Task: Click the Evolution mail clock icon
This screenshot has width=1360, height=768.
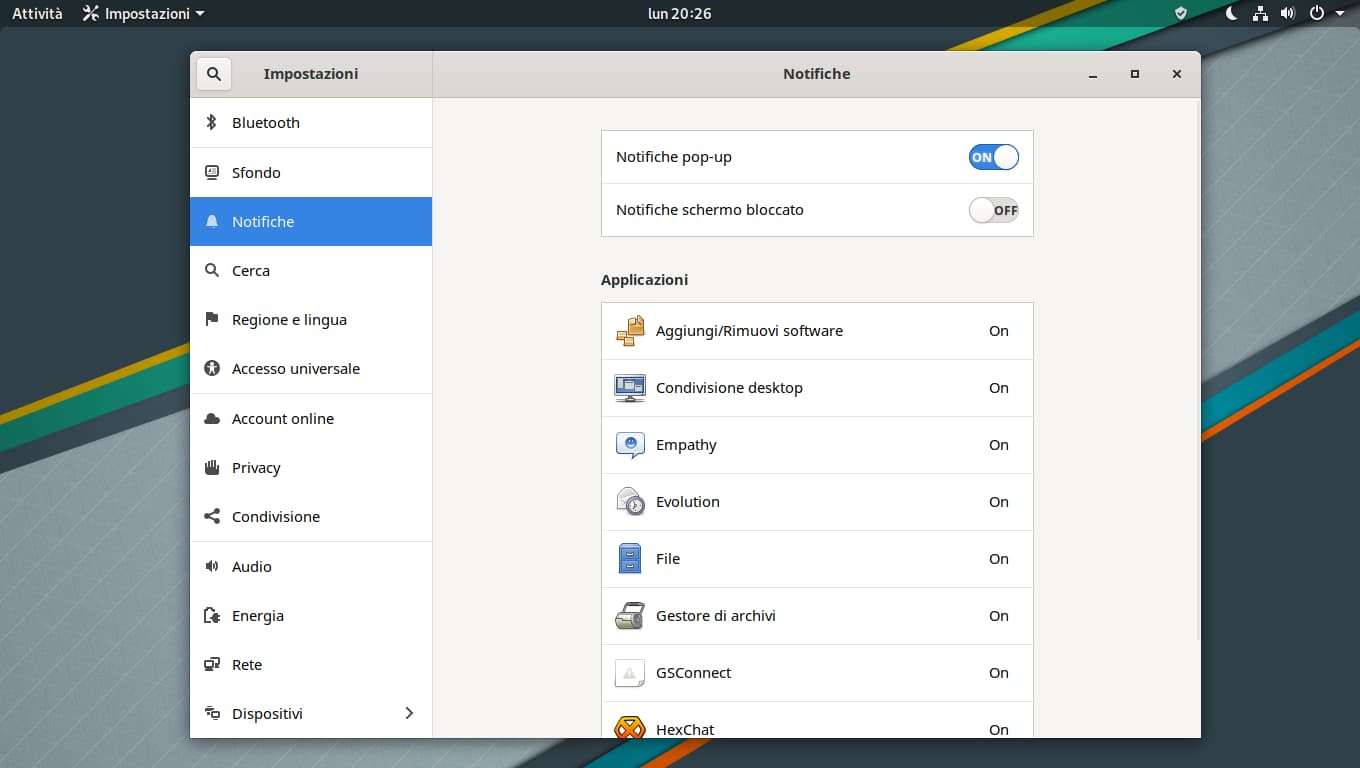Action: tap(630, 502)
